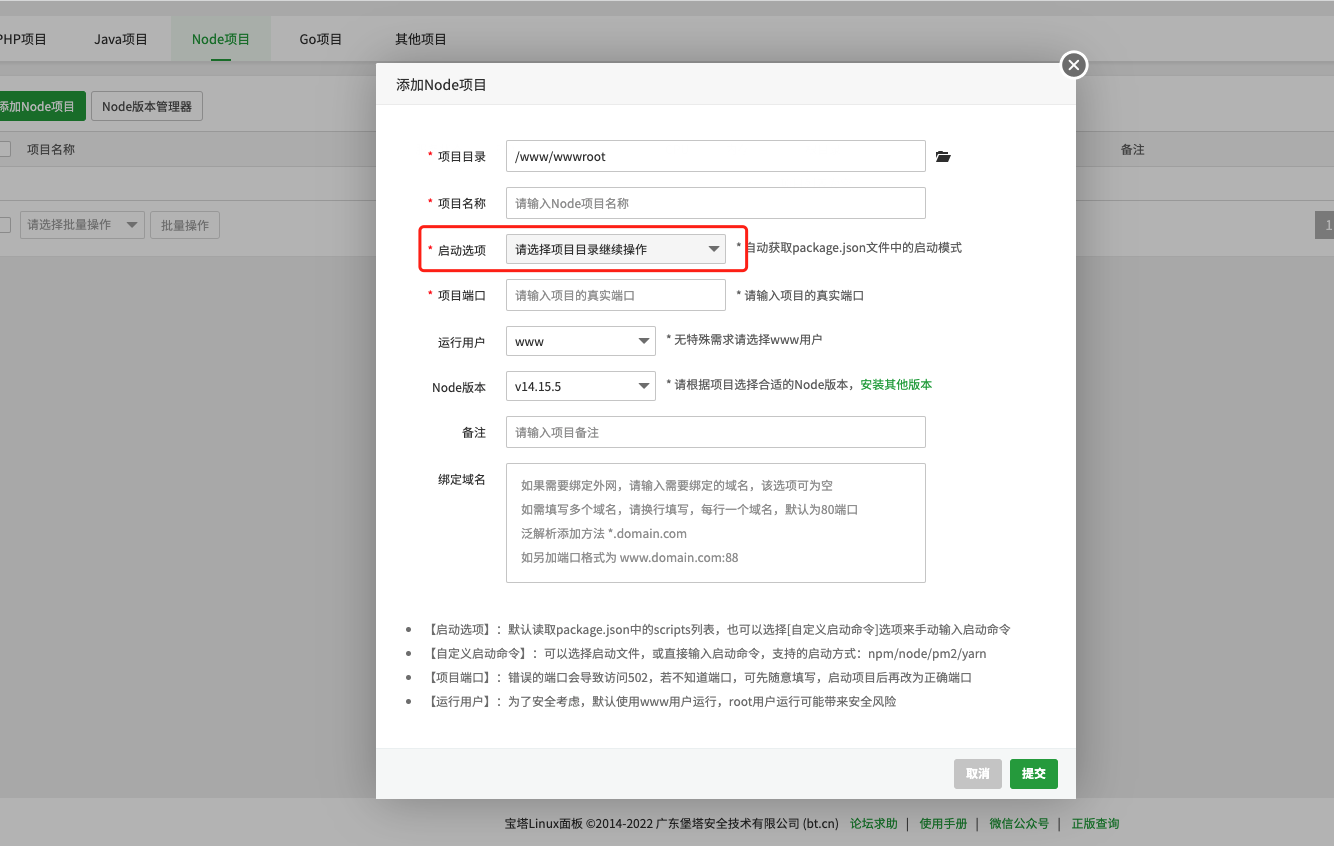Open folder browser icon beside project directory
This screenshot has height=846, width=1334.
(943, 157)
